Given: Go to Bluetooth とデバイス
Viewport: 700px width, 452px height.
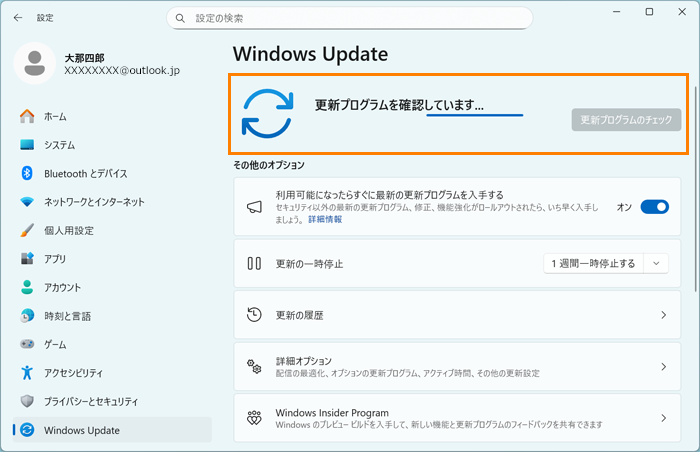Looking at the screenshot, I should coord(112,174).
